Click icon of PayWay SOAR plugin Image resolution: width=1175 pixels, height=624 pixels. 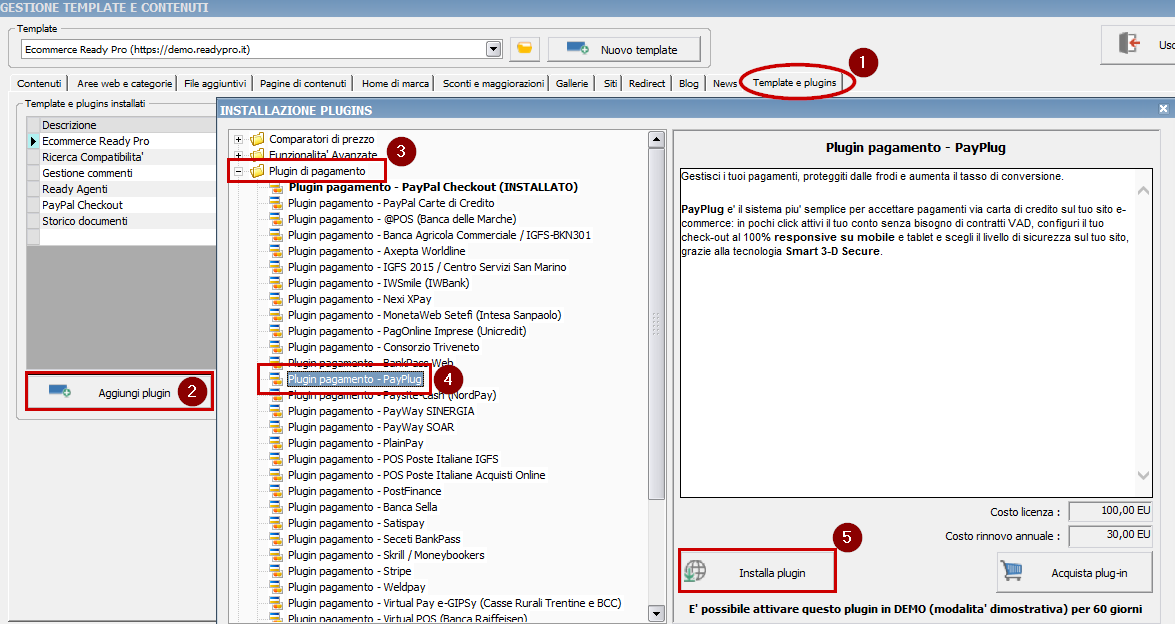(276, 427)
